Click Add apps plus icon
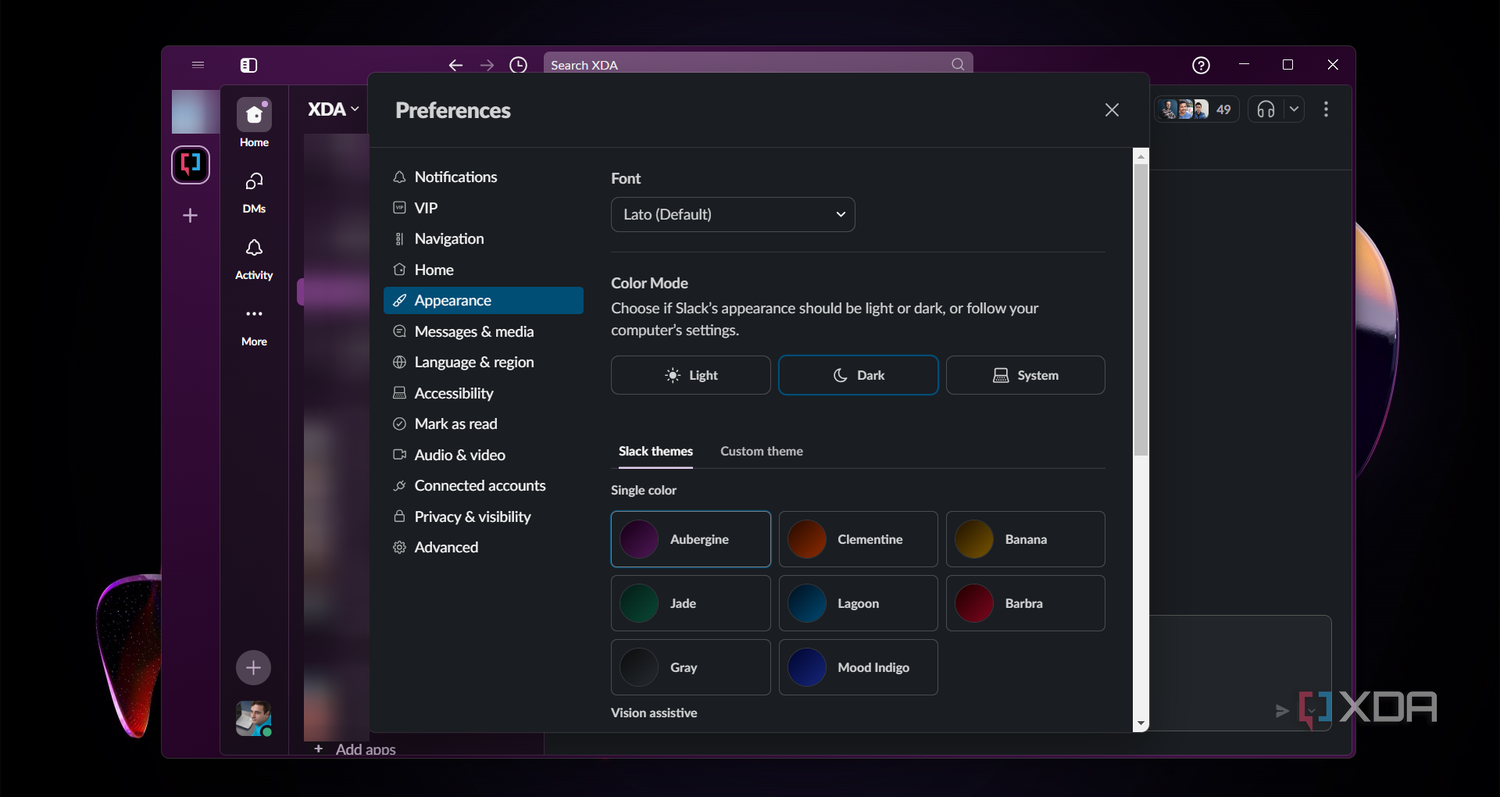This screenshot has width=1500, height=797. click(319, 748)
